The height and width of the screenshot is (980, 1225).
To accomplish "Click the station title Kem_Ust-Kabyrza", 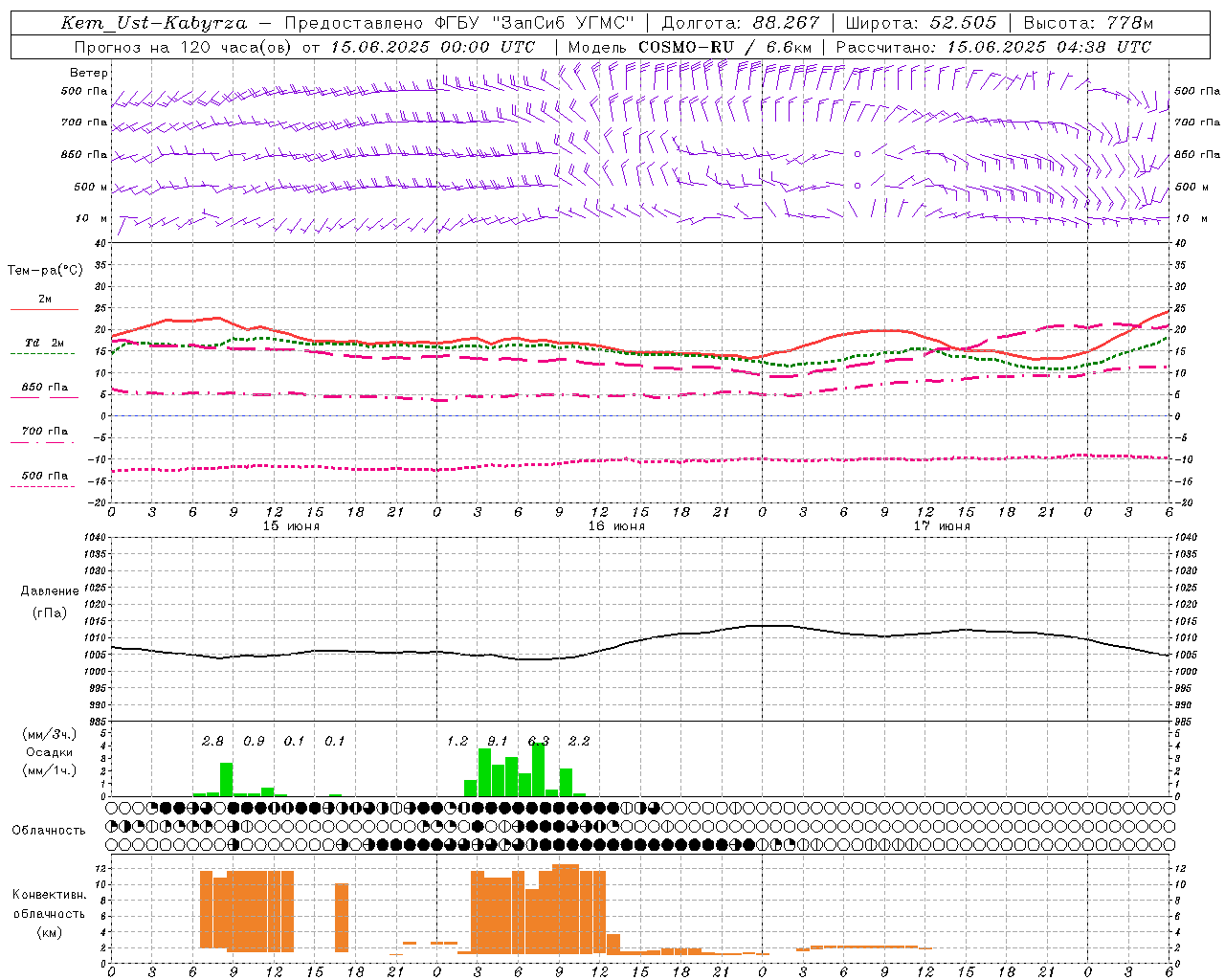I will click(154, 23).
